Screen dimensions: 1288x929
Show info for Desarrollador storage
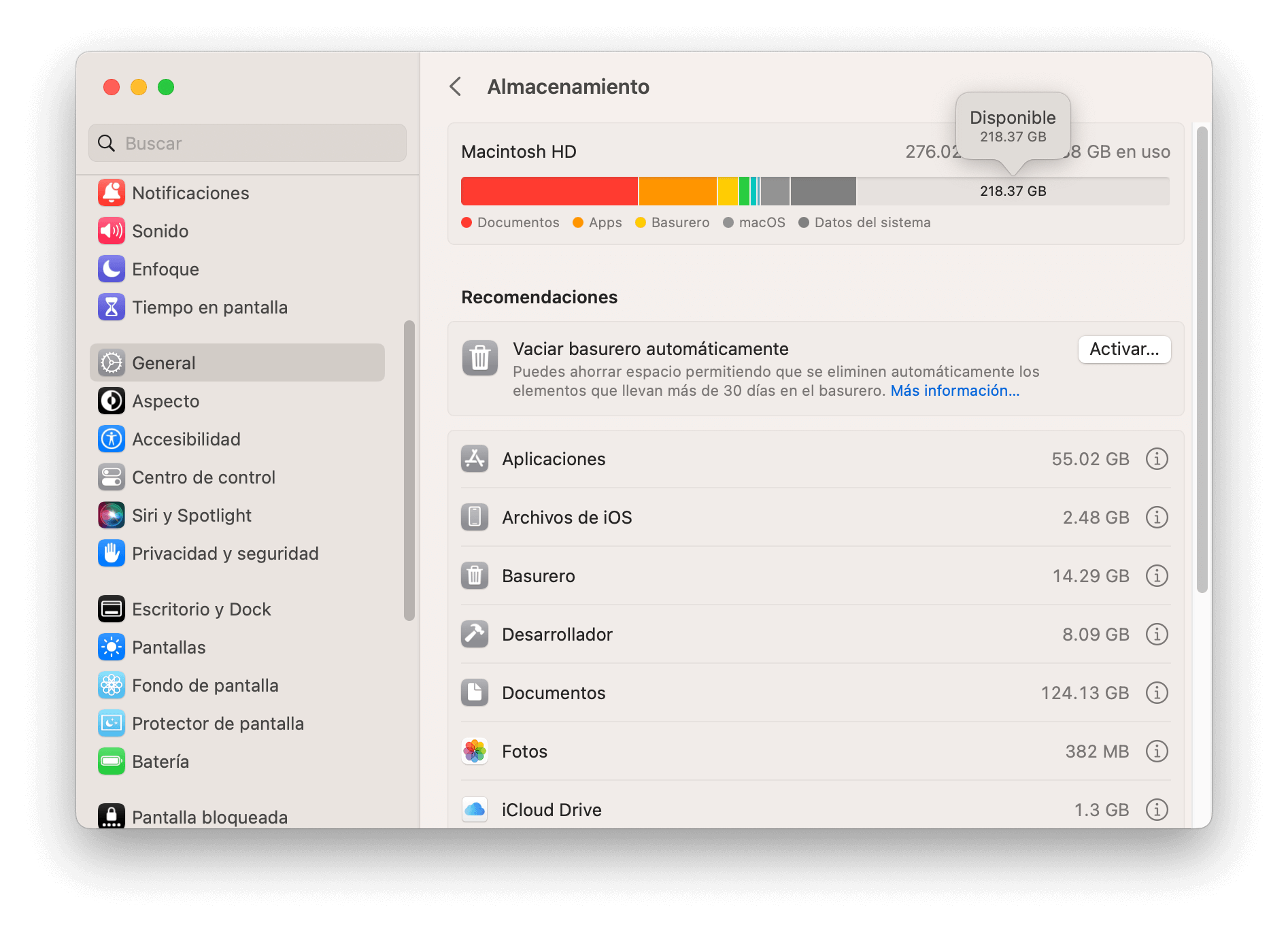click(1157, 635)
